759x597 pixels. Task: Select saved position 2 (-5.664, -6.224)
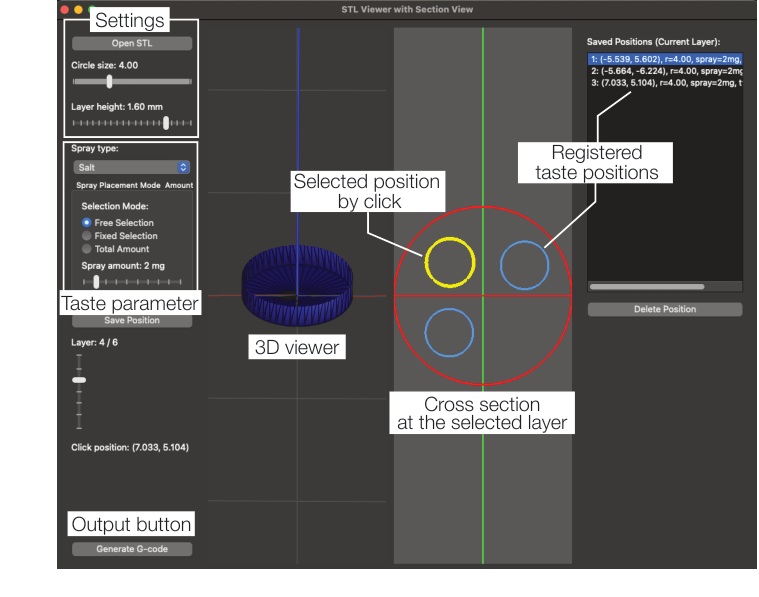coord(665,71)
